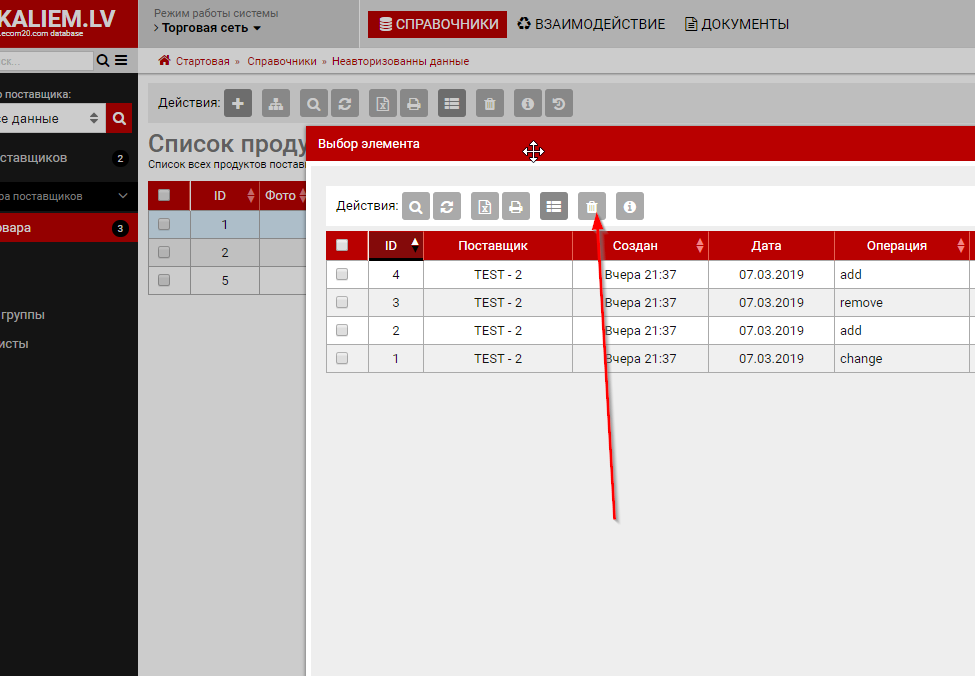975x676 pixels.
Task: Collapse the поставщиков sidebar section chevron
Action: tap(122, 196)
